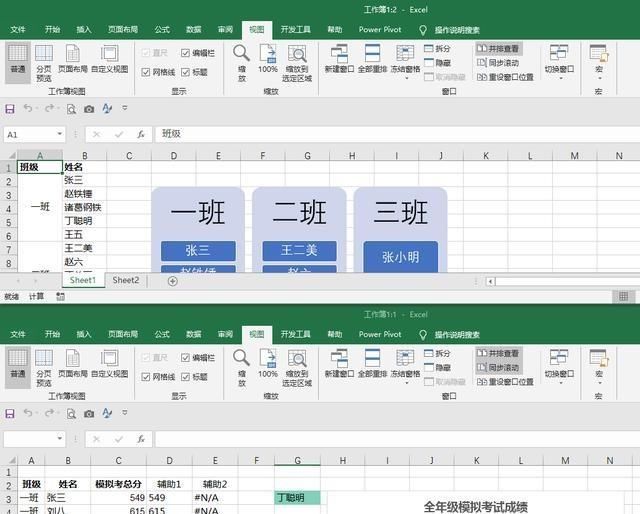Switch to Sheet2 tab
This screenshot has width=640, height=514.
(x=126, y=280)
